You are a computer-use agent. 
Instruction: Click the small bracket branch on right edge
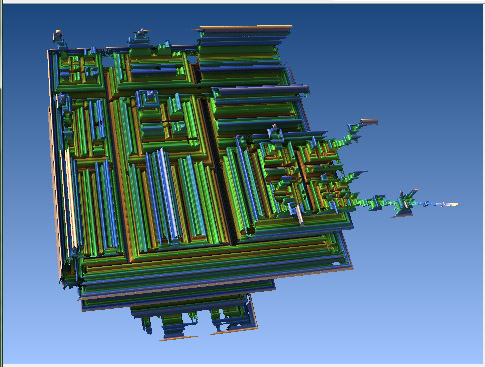click(x=356, y=176)
